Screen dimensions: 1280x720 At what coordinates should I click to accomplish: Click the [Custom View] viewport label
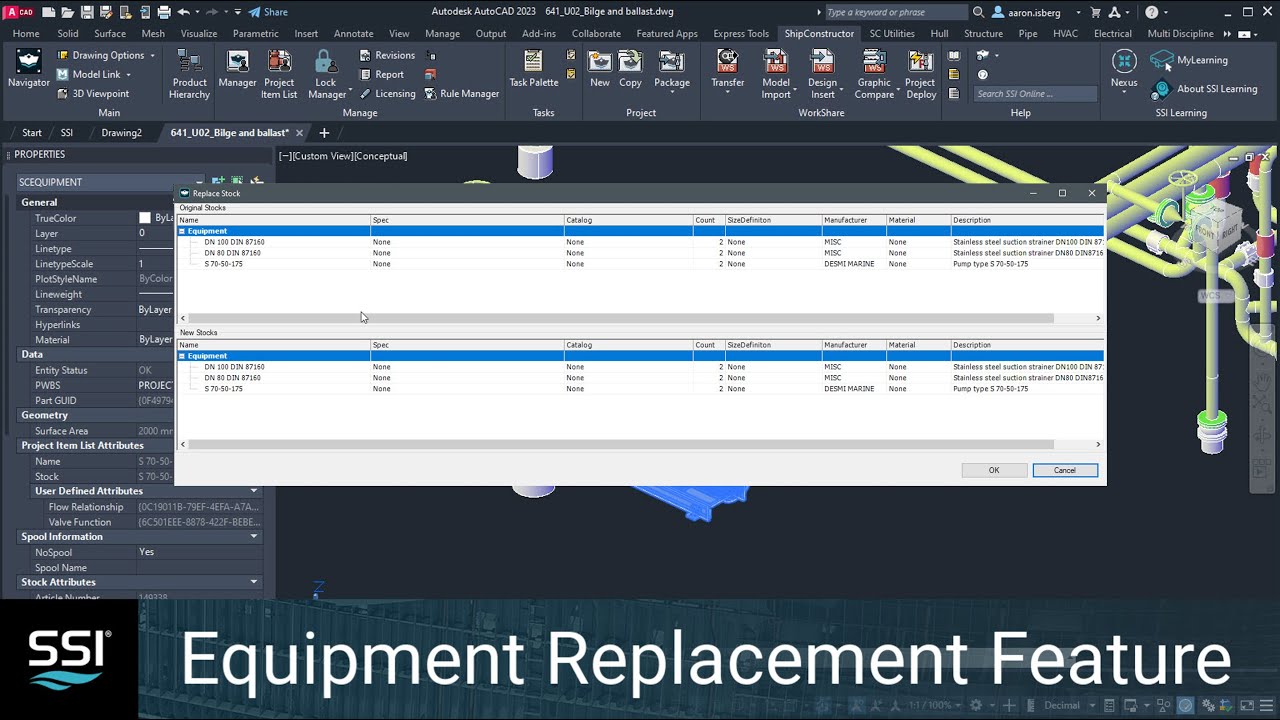click(322, 156)
